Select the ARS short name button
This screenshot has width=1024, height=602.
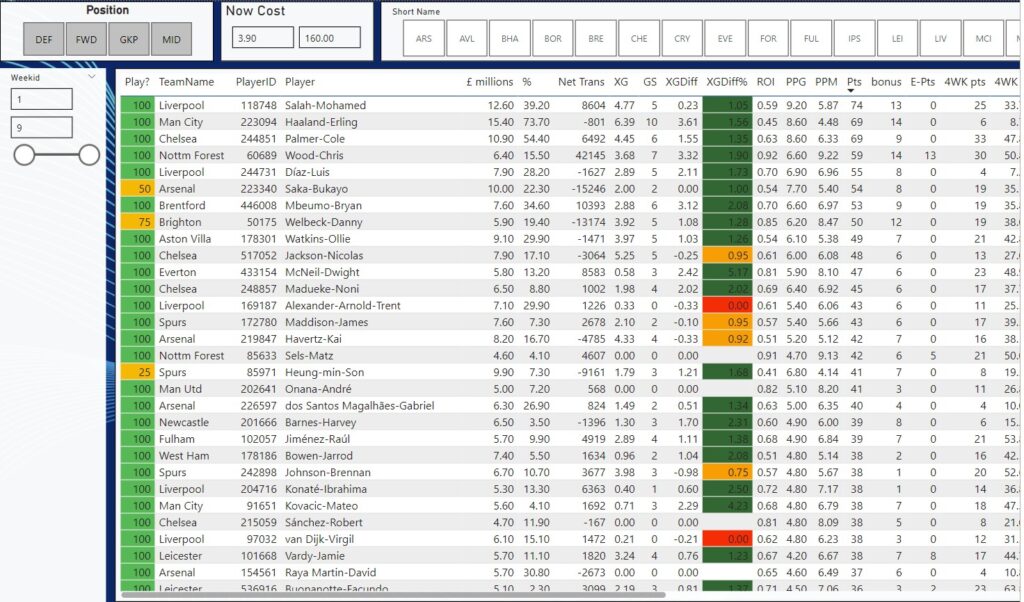tap(424, 39)
